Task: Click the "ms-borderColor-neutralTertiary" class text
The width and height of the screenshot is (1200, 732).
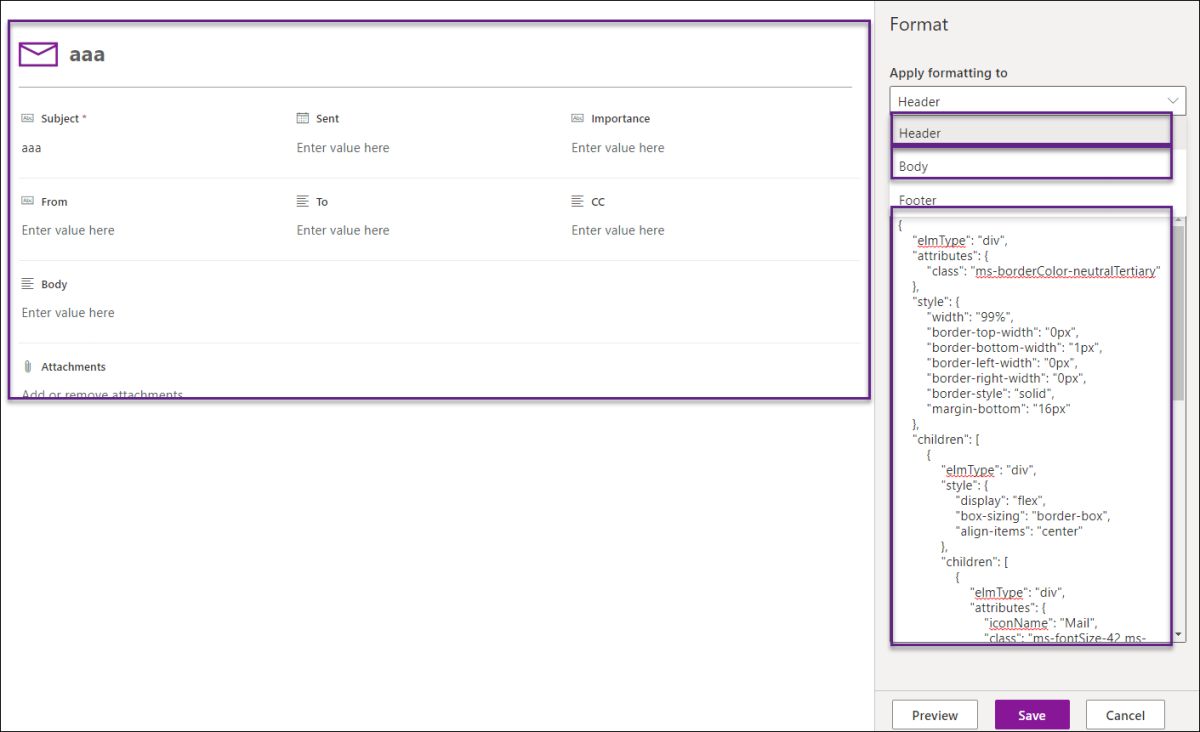Action: [x=1065, y=271]
